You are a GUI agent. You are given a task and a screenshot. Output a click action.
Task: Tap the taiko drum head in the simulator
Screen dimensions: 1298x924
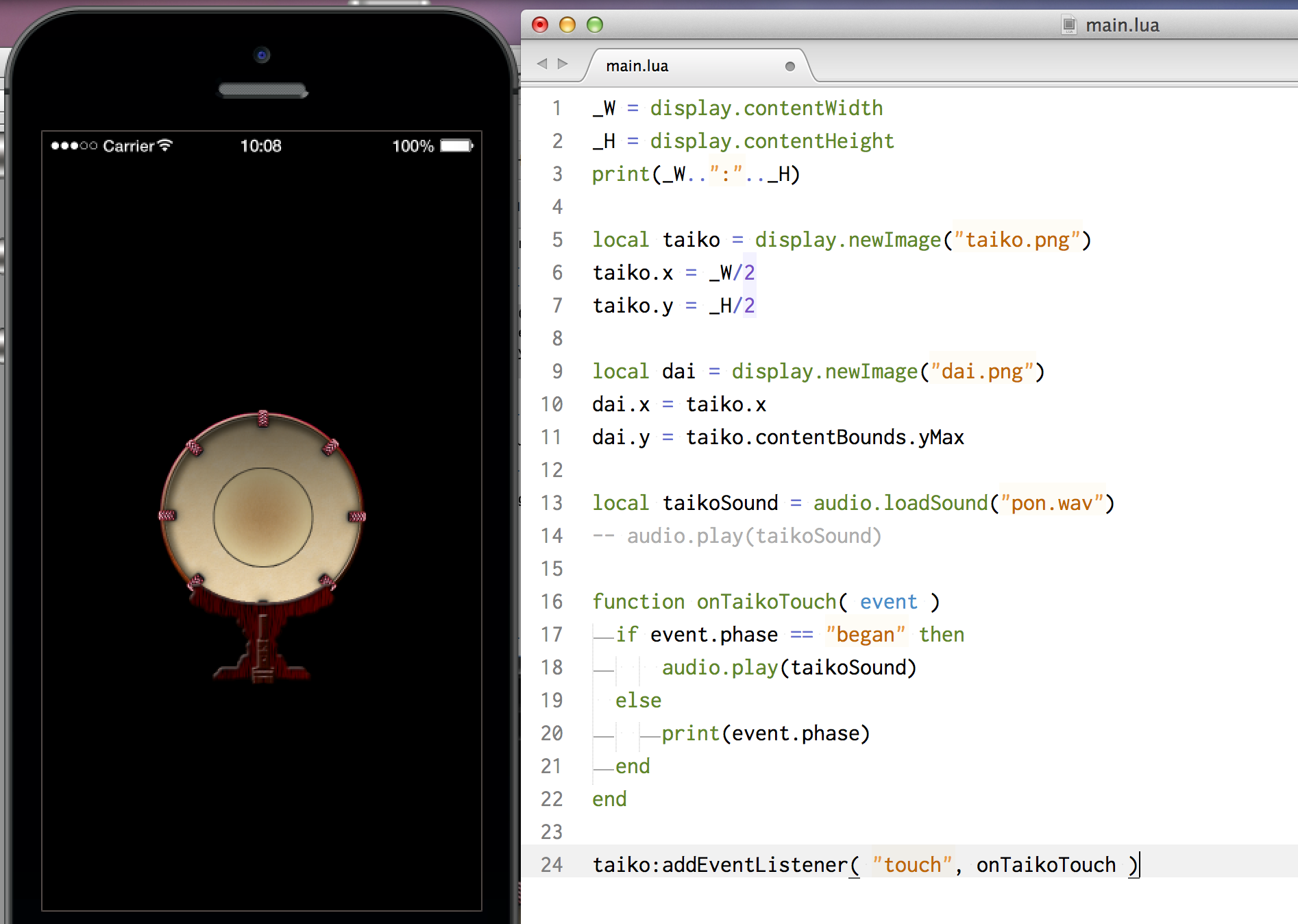(x=262, y=509)
